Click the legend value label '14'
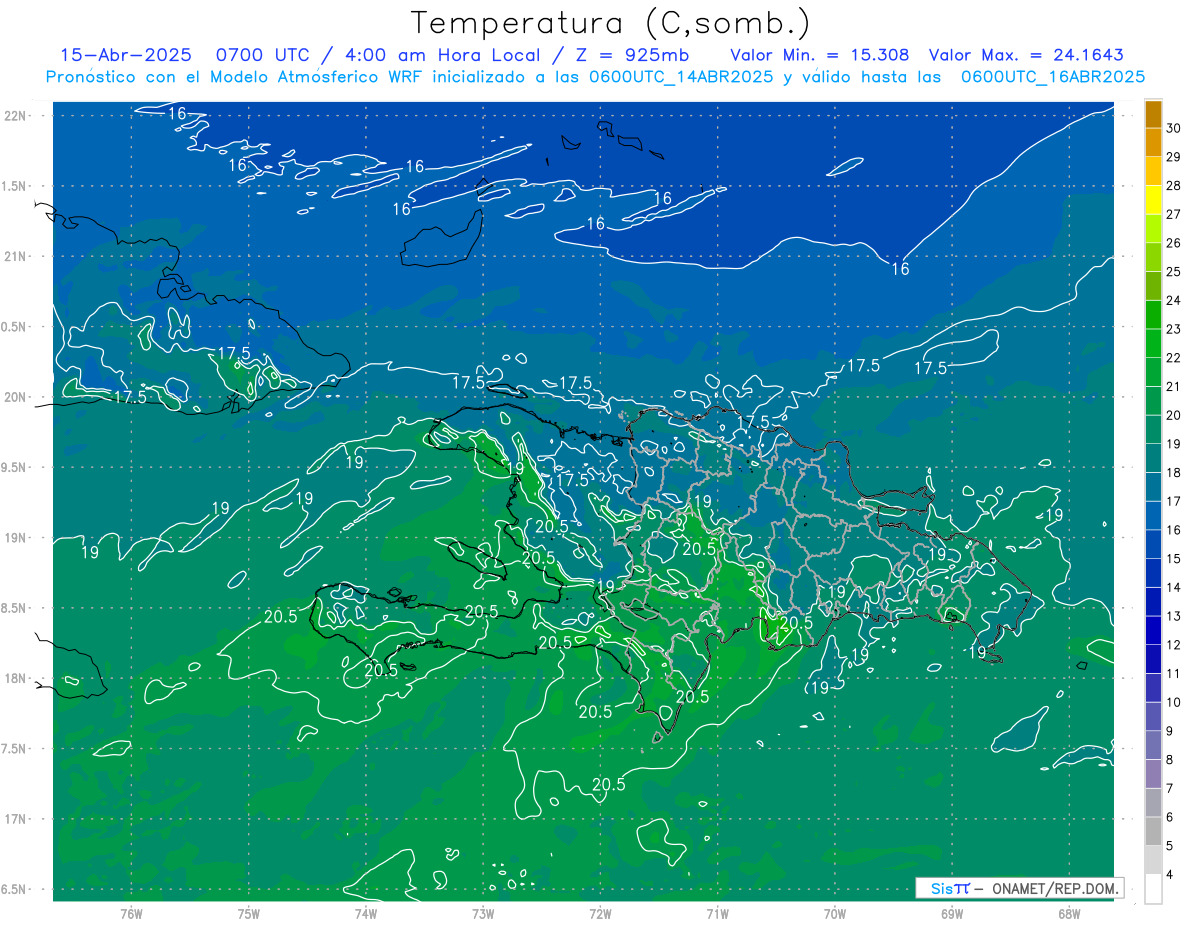1200x927 pixels. pyautogui.click(x=1175, y=588)
